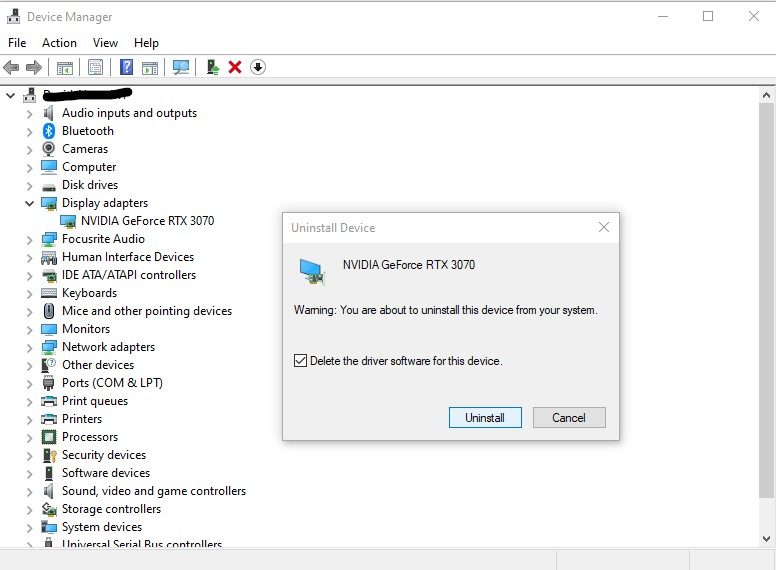Expand the Network adapters category
The image size is (776, 570).
pos(29,348)
